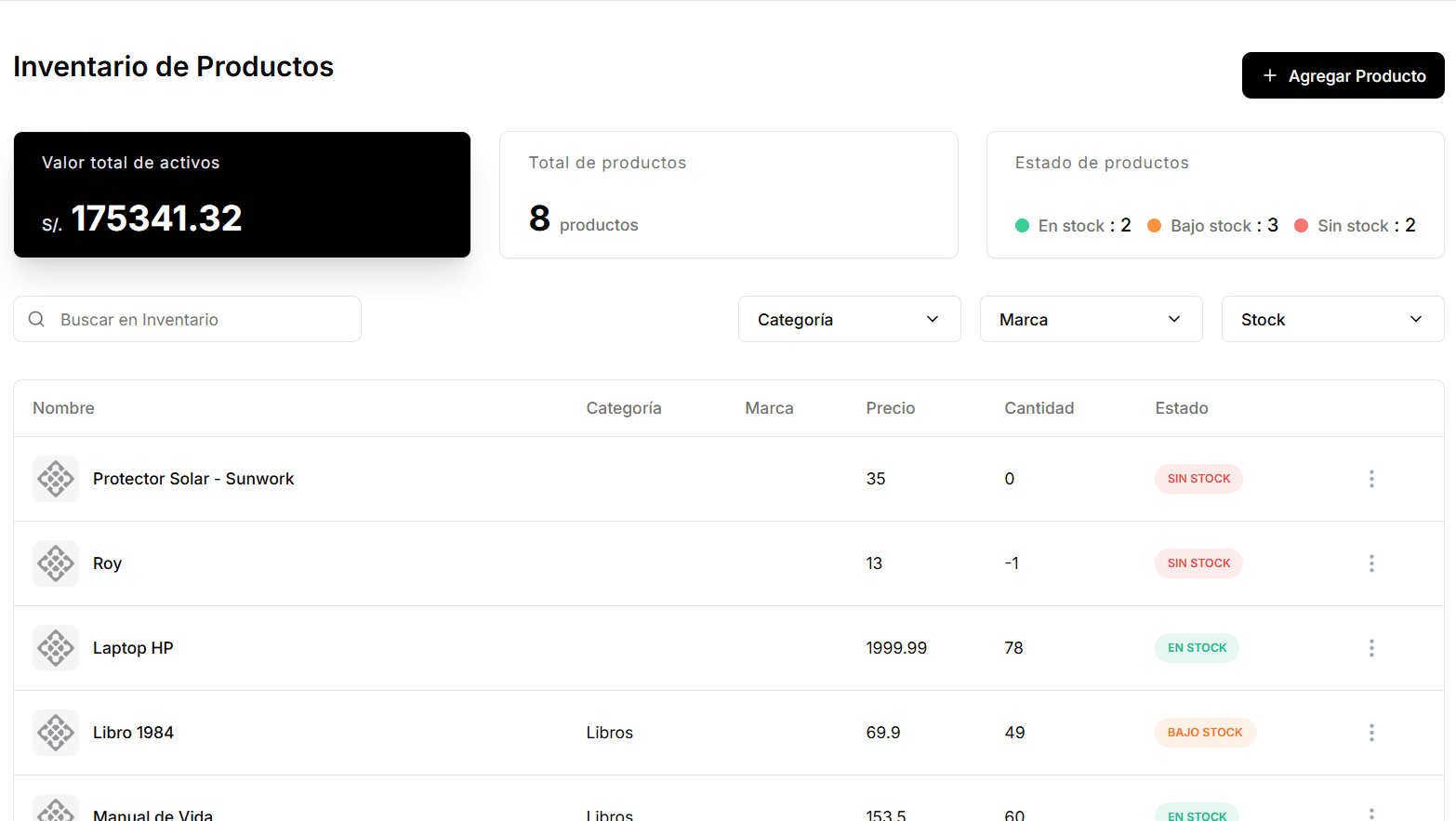Click quantity 78 in Laptop HP row

pyautogui.click(x=1013, y=648)
